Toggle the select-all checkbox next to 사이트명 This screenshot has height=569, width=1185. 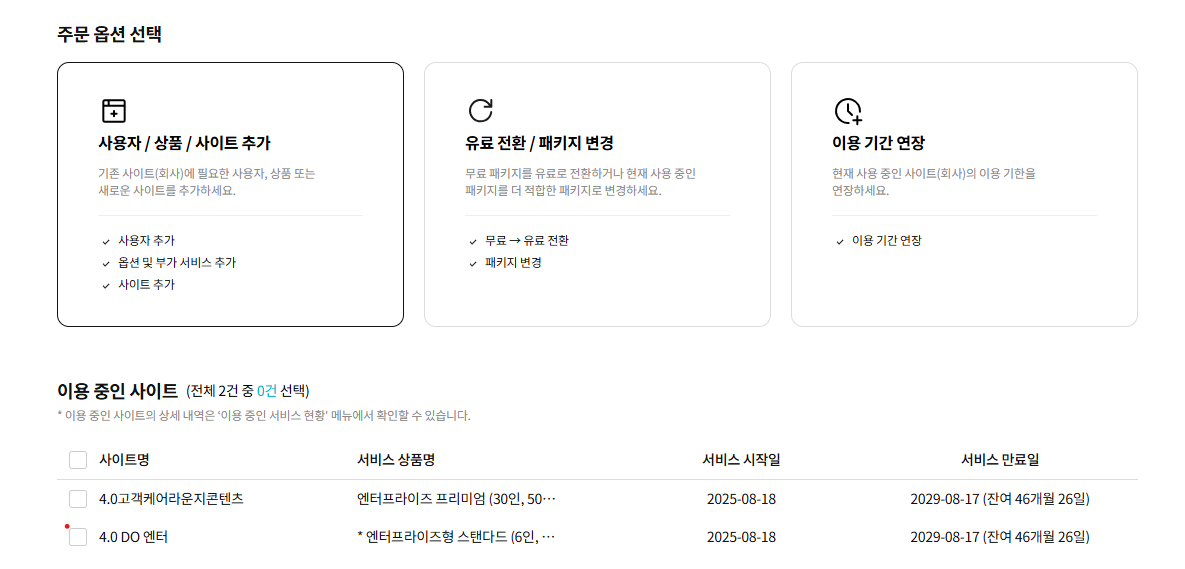click(78, 460)
